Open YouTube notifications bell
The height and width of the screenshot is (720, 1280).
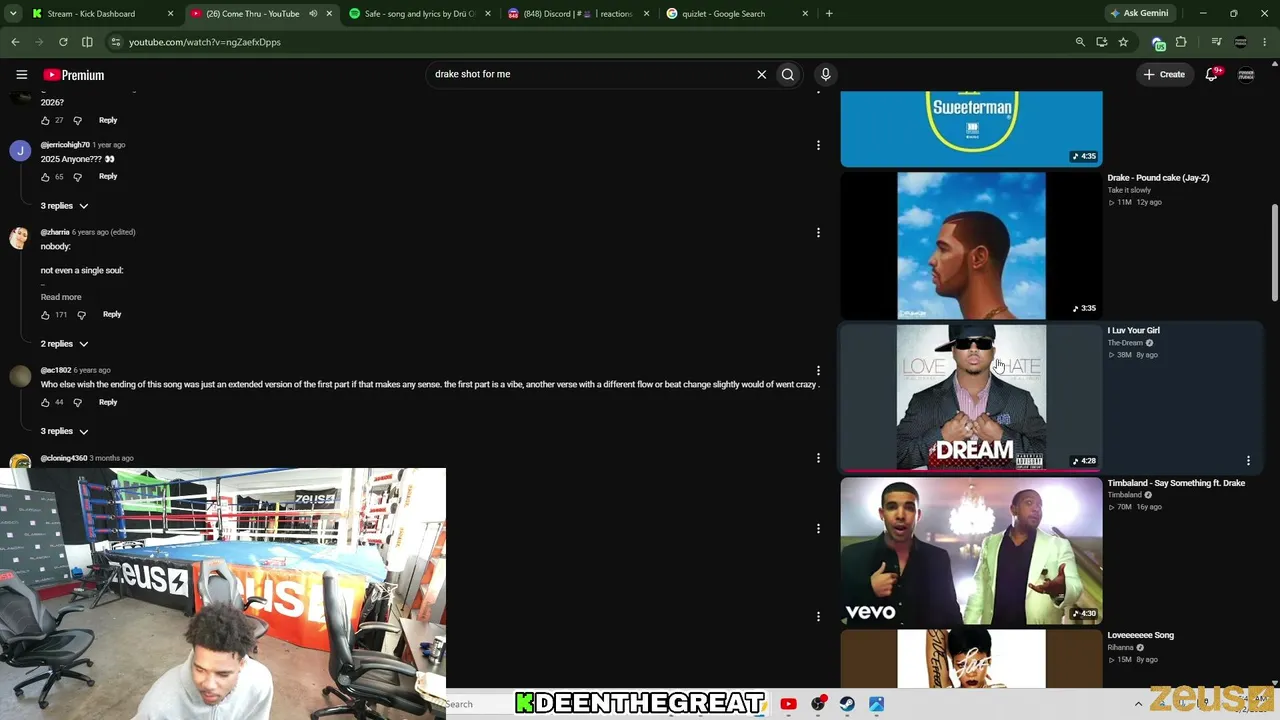(1212, 74)
